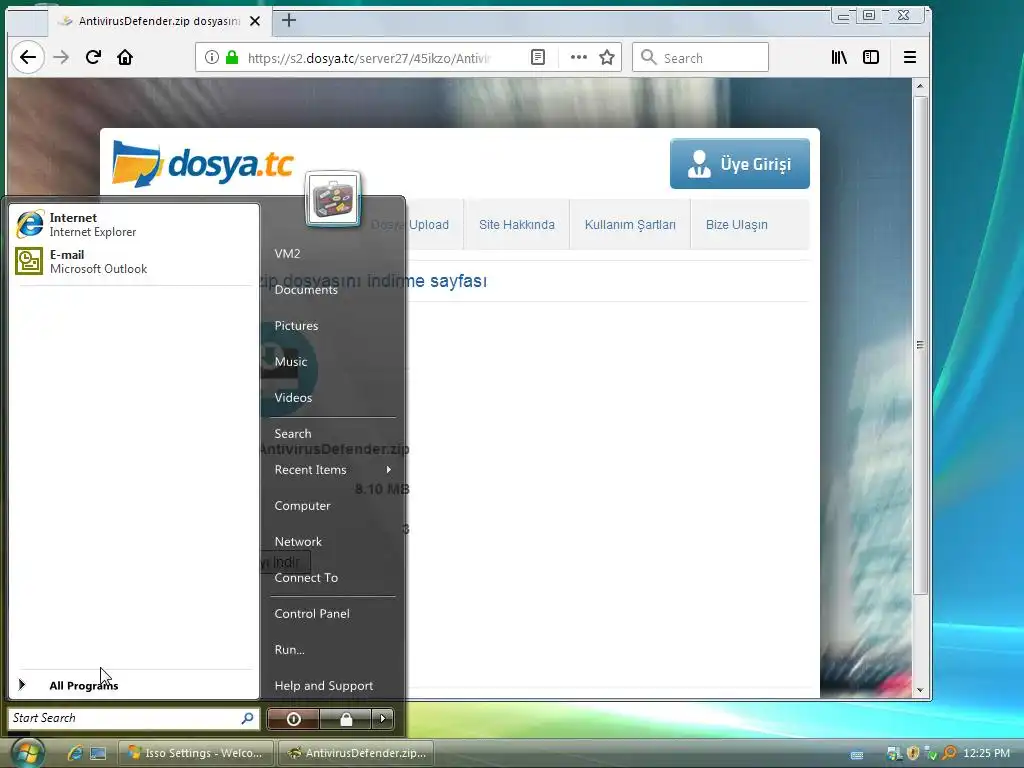Click the green padlock security icon
1024x768 pixels.
[x=232, y=57]
